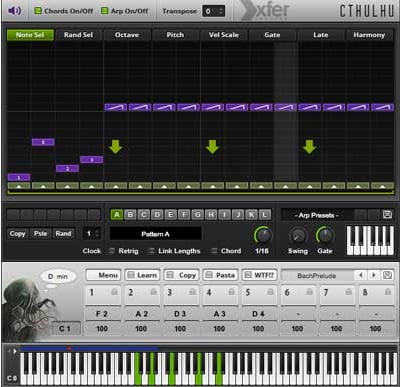Enable the Retrig checkbox
Image resolution: width=400 pixels, height=387 pixels.
[x=112, y=251]
